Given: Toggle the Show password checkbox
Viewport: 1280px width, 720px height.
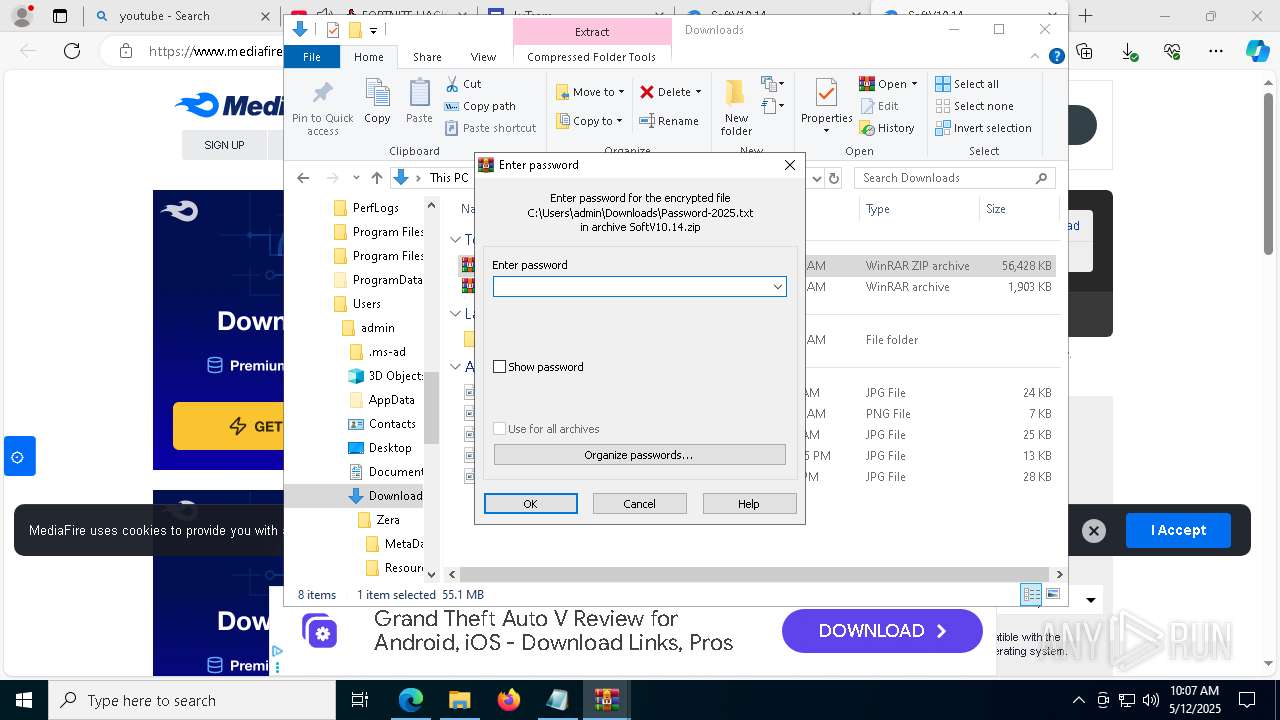Looking at the screenshot, I should [500, 367].
